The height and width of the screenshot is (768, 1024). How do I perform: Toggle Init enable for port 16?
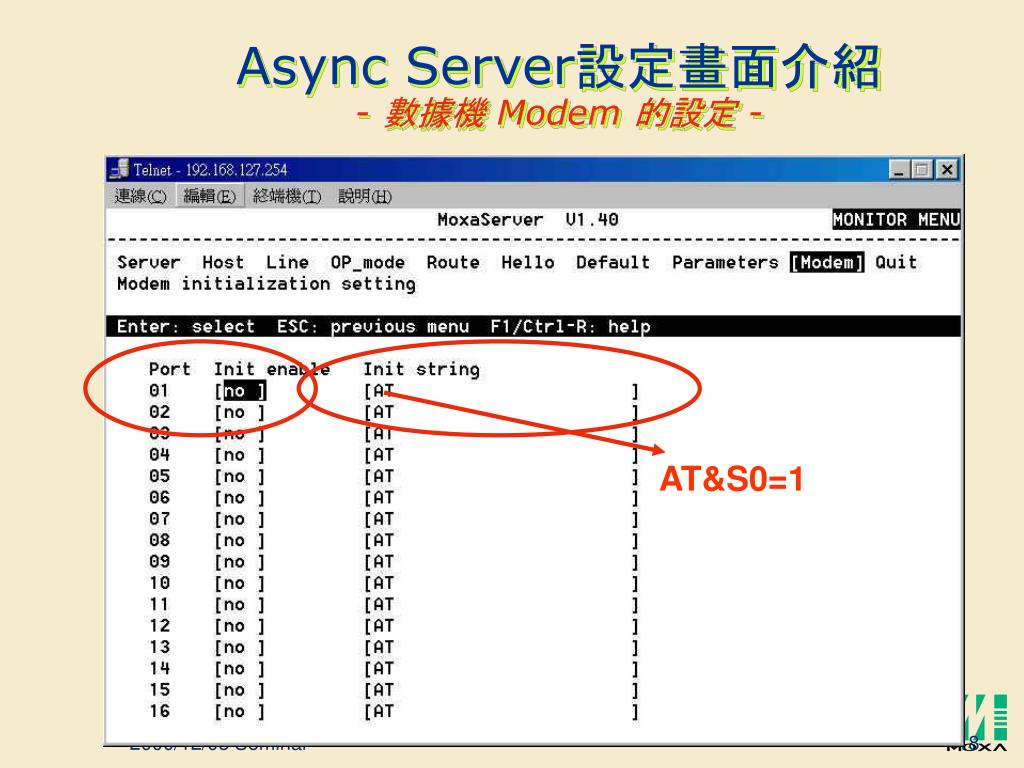(240, 712)
